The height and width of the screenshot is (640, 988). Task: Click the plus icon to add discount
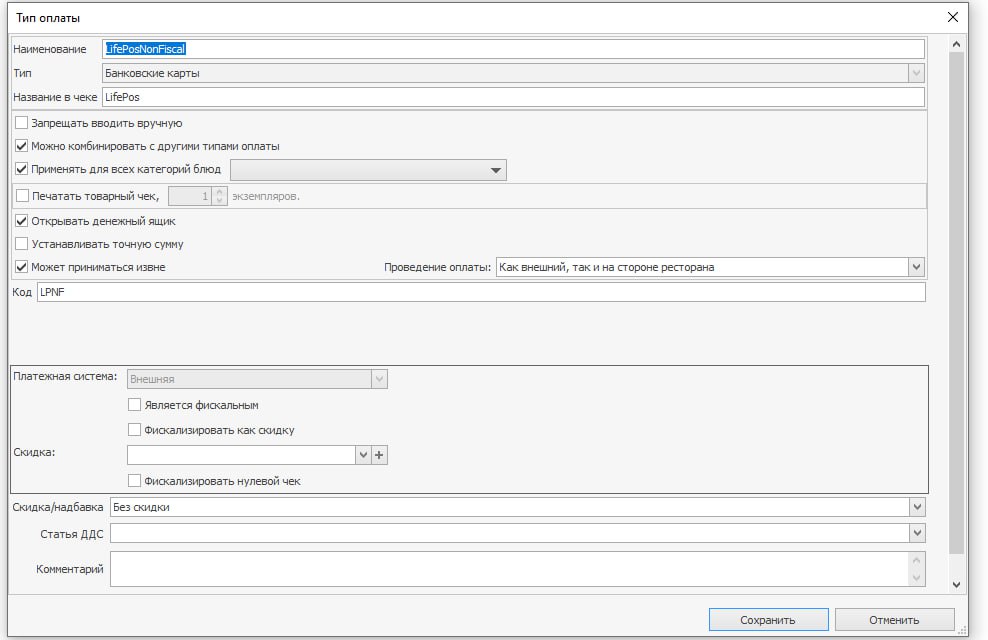tap(379, 455)
